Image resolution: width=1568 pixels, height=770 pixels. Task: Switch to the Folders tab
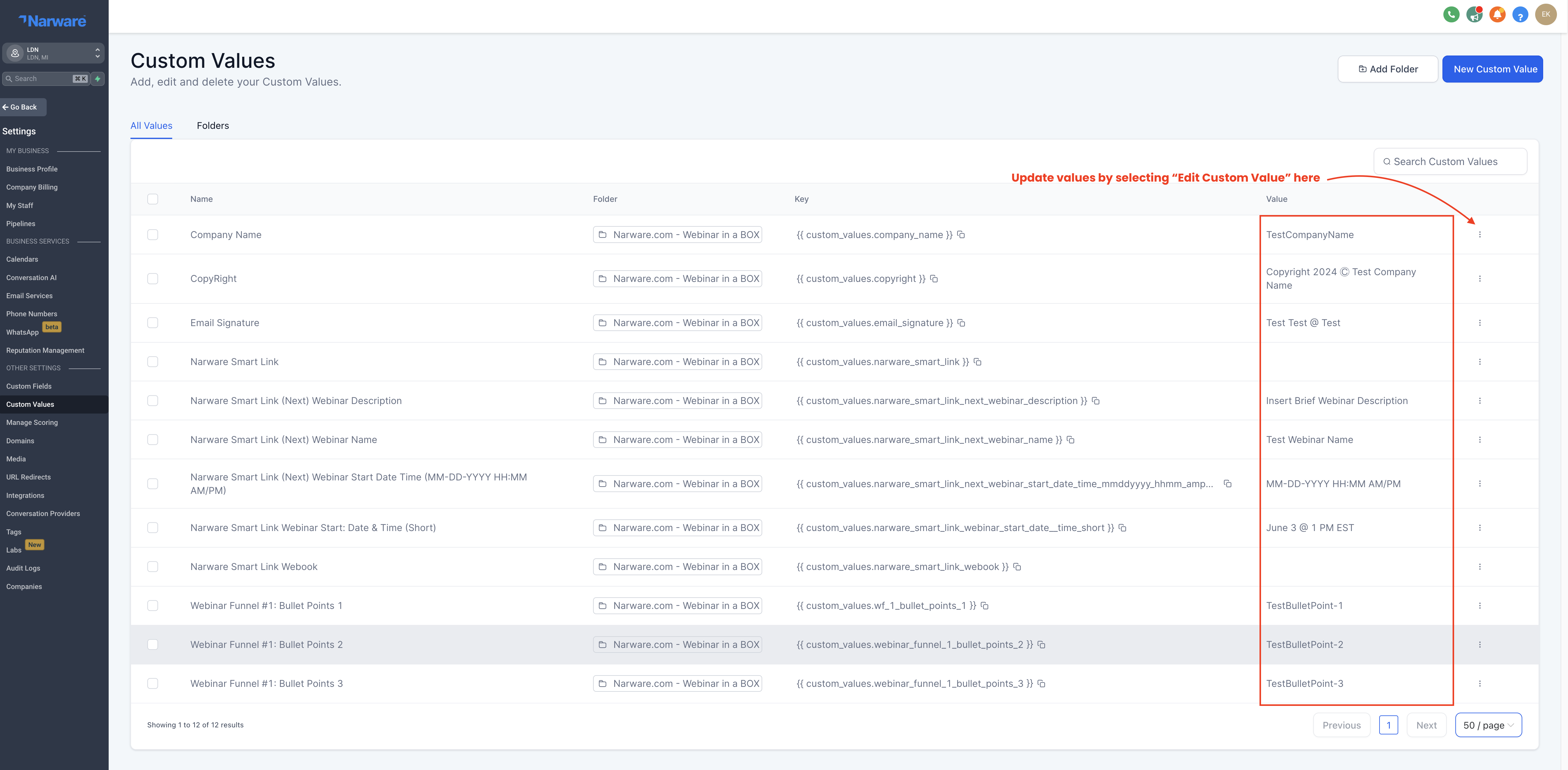(212, 126)
